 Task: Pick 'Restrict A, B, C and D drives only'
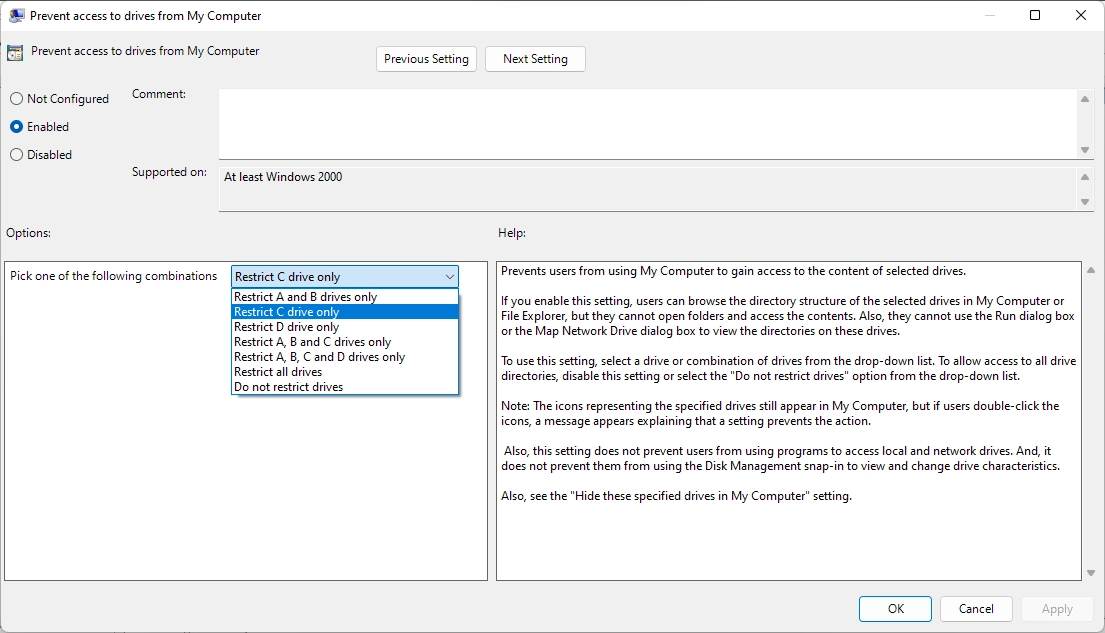(x=319, y=357)
